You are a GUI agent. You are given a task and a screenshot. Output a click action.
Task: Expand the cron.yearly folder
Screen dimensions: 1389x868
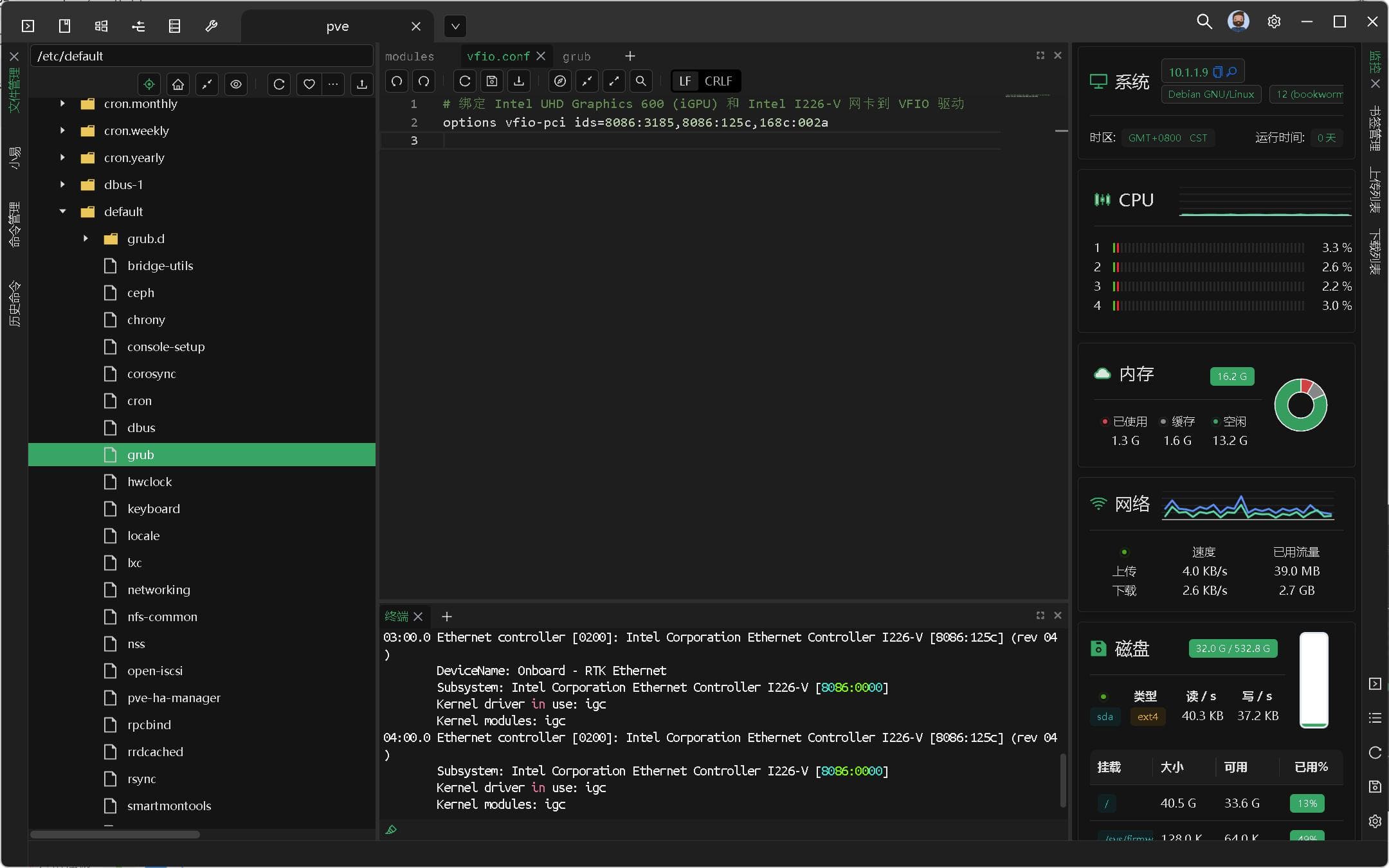pos(62,158)
